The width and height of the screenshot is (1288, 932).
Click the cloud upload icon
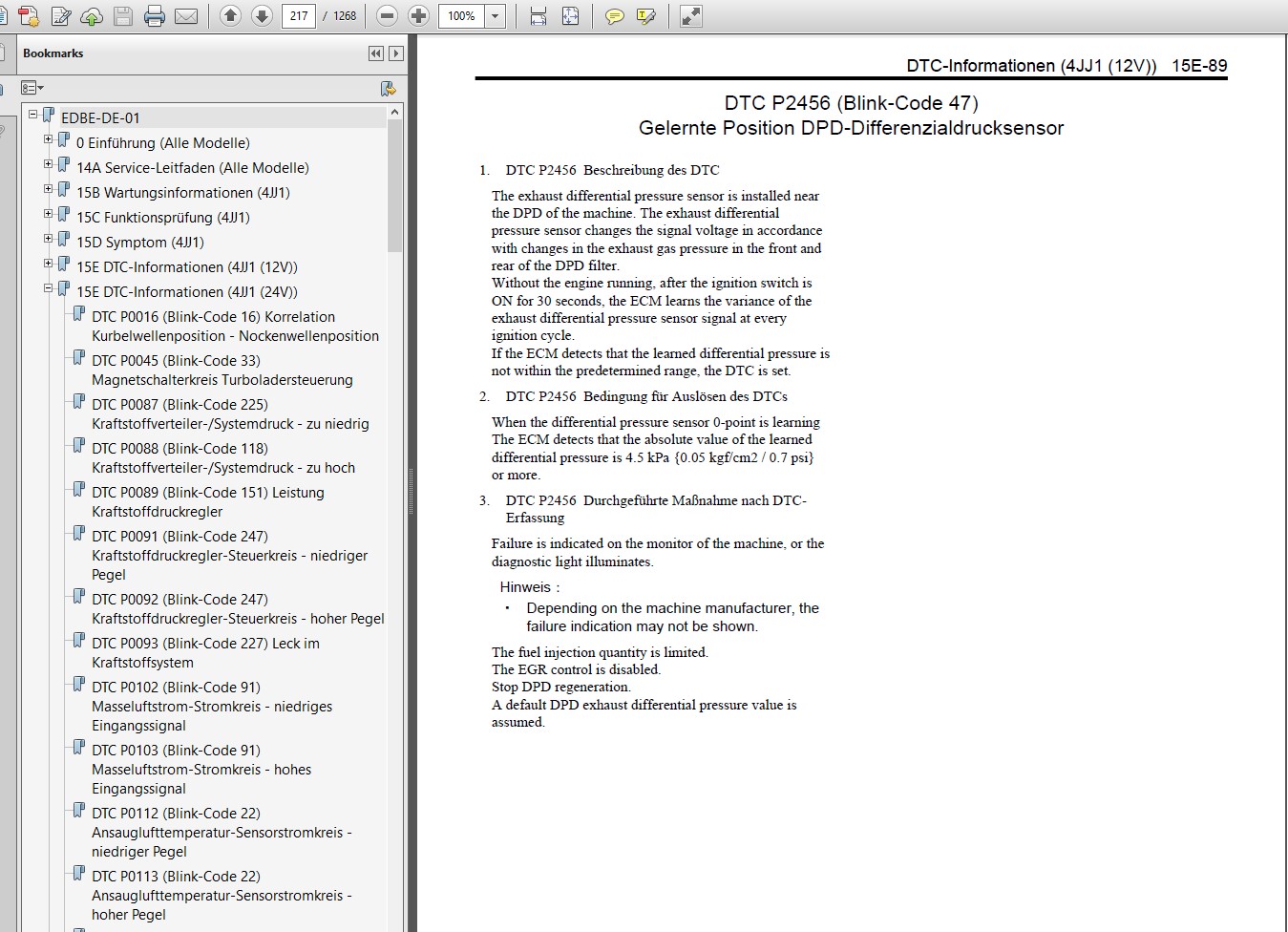(x=92, y=16)
